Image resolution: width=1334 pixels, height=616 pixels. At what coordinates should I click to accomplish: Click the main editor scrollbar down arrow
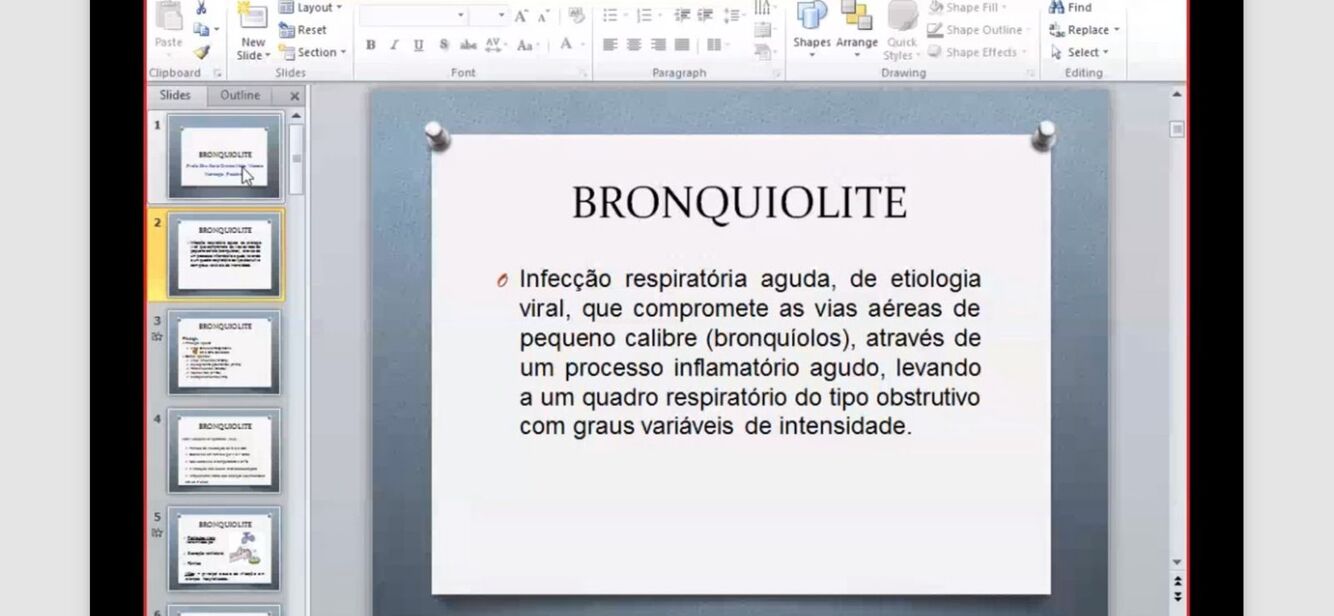[x=1177, y=562]
